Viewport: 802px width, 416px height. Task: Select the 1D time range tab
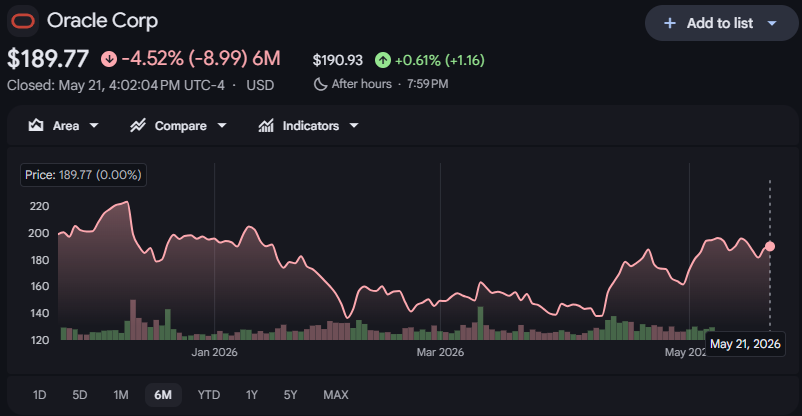pyautogui.click(x=39, y=395)
